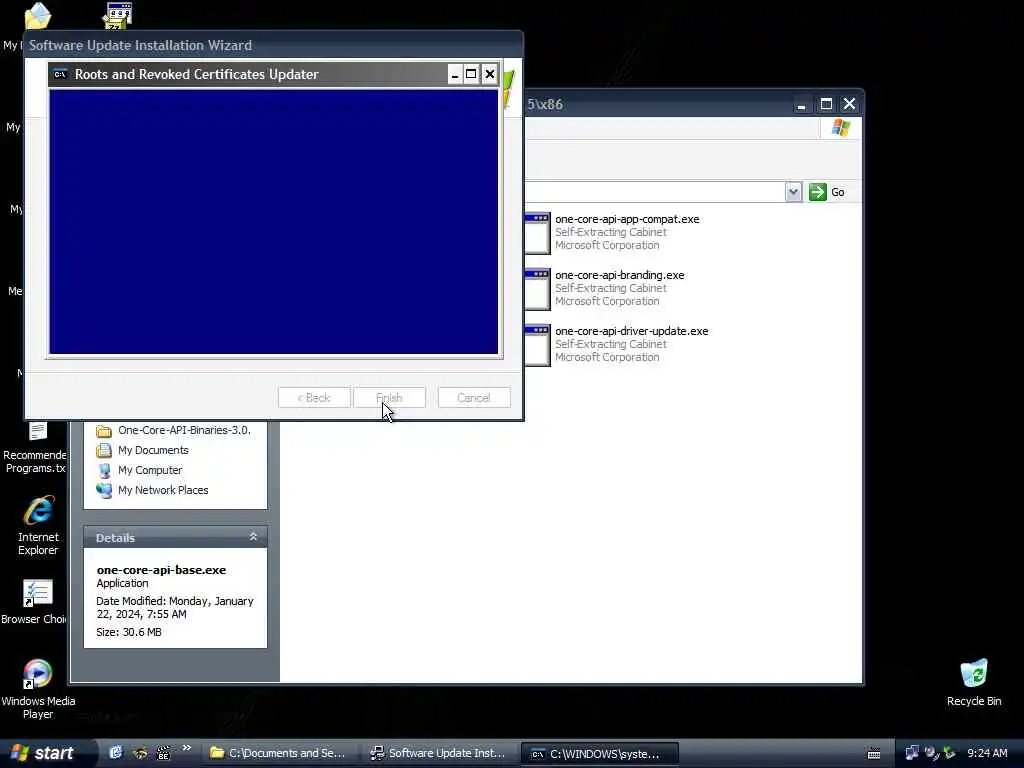Click the Windows flag logo in Explorer

(x=841, y=127)
